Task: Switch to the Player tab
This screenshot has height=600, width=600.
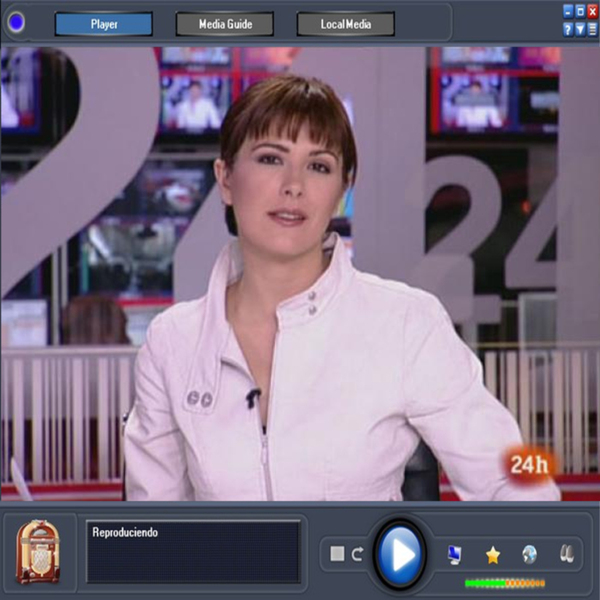Action: (x=104, y=24)
